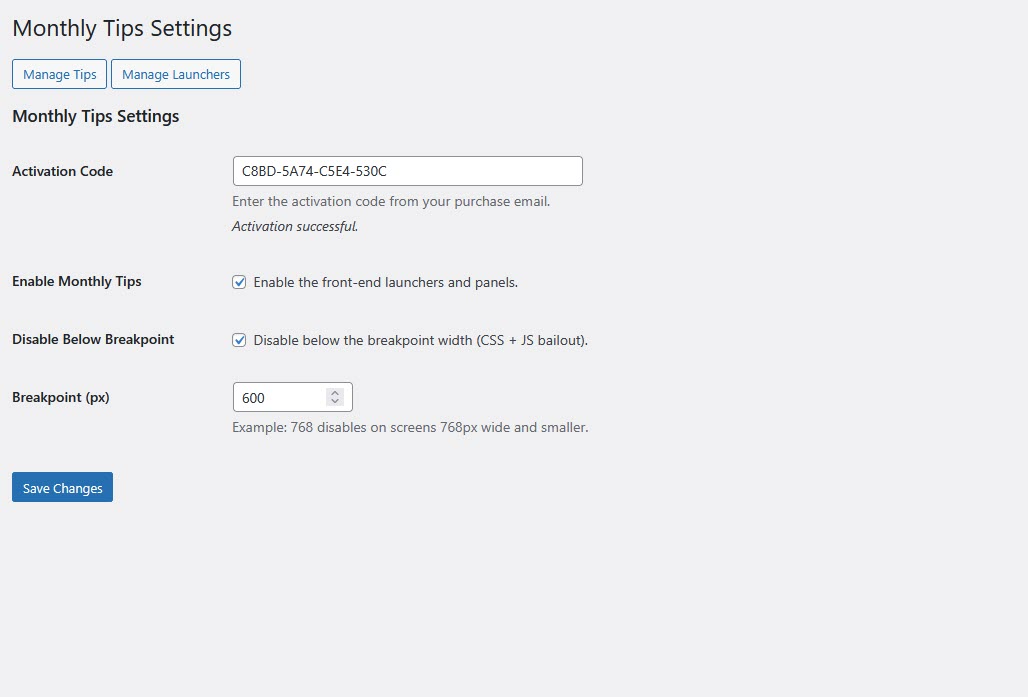Uncheck Disable below the breakpoint width option

pos(239,340)
